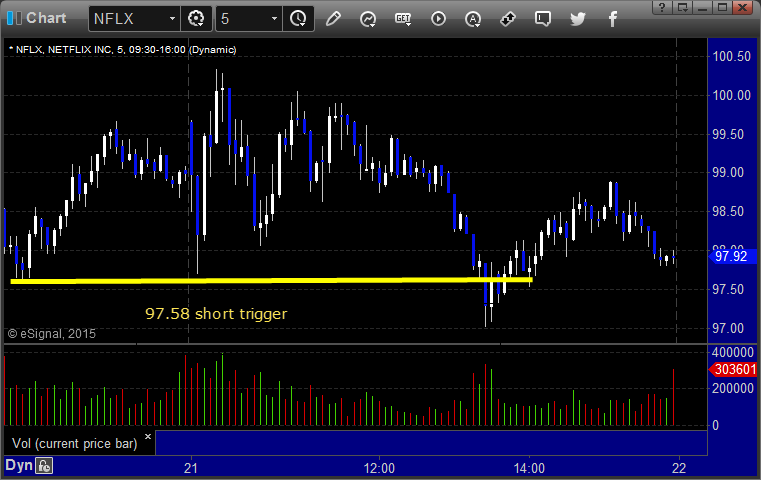The height and width of the screenshot is (480, 761).
Task: Share chart via Twitter icon
Action: coord(578,19)
